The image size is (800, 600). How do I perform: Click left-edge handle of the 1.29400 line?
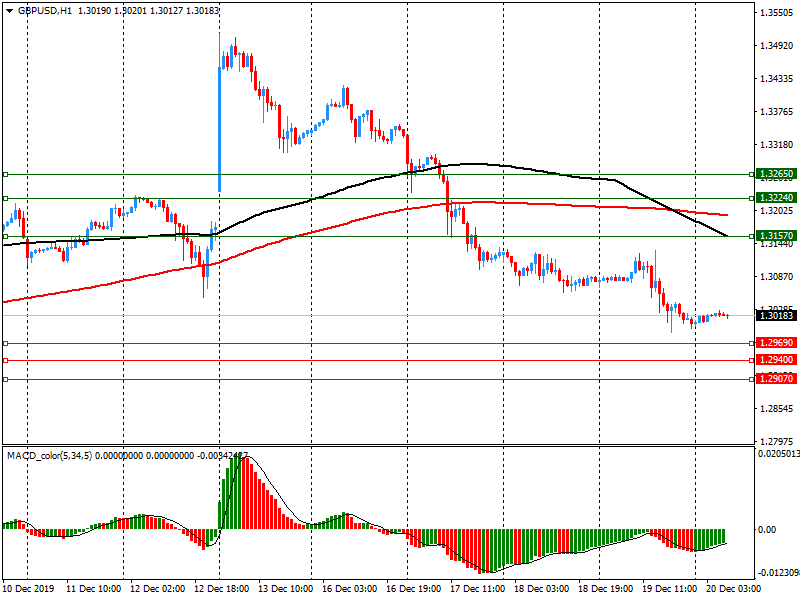point(5,359)
